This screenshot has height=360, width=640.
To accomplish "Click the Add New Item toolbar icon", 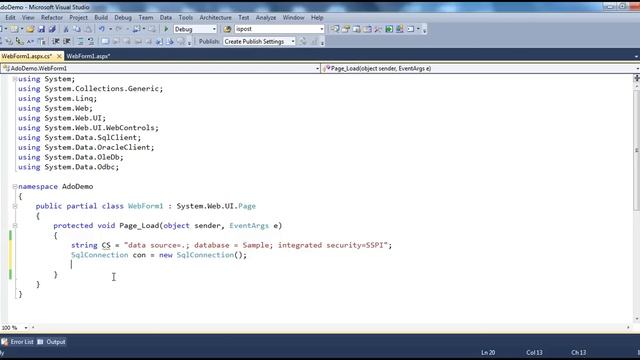I will tap(15, 29).
